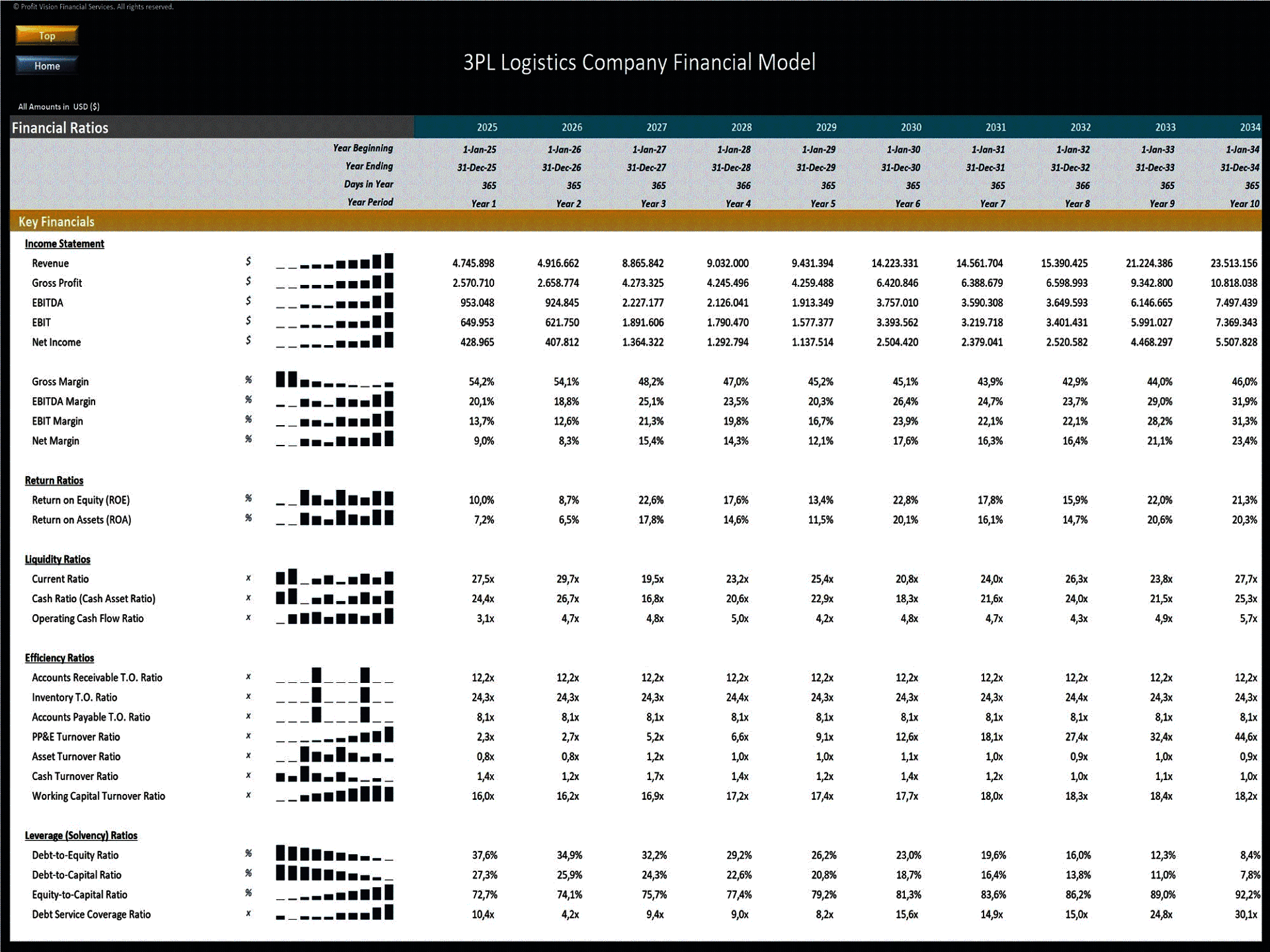Click the Income Statement heading

pos(64,244)
